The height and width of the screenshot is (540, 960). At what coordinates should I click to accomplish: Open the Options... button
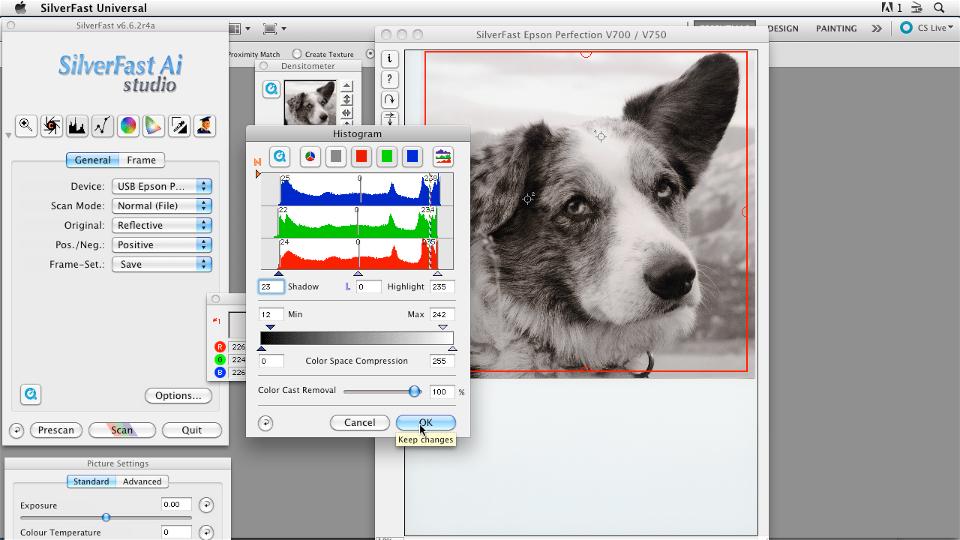(178, 396)
